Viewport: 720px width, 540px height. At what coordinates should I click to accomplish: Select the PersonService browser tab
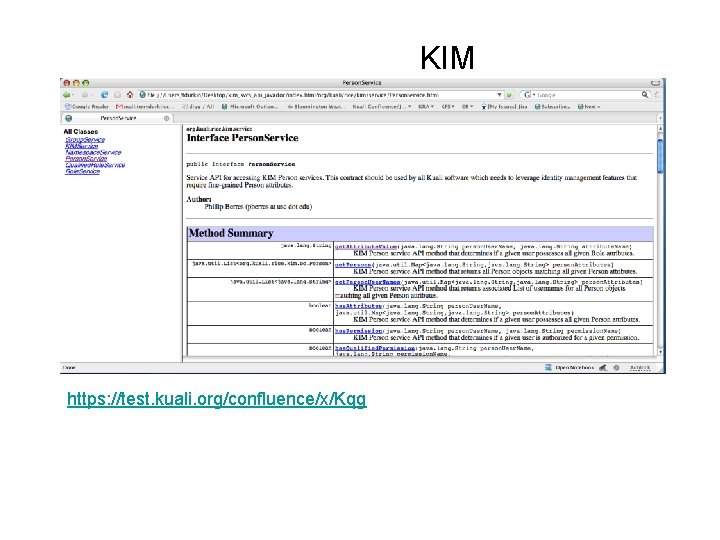(117, 118)
